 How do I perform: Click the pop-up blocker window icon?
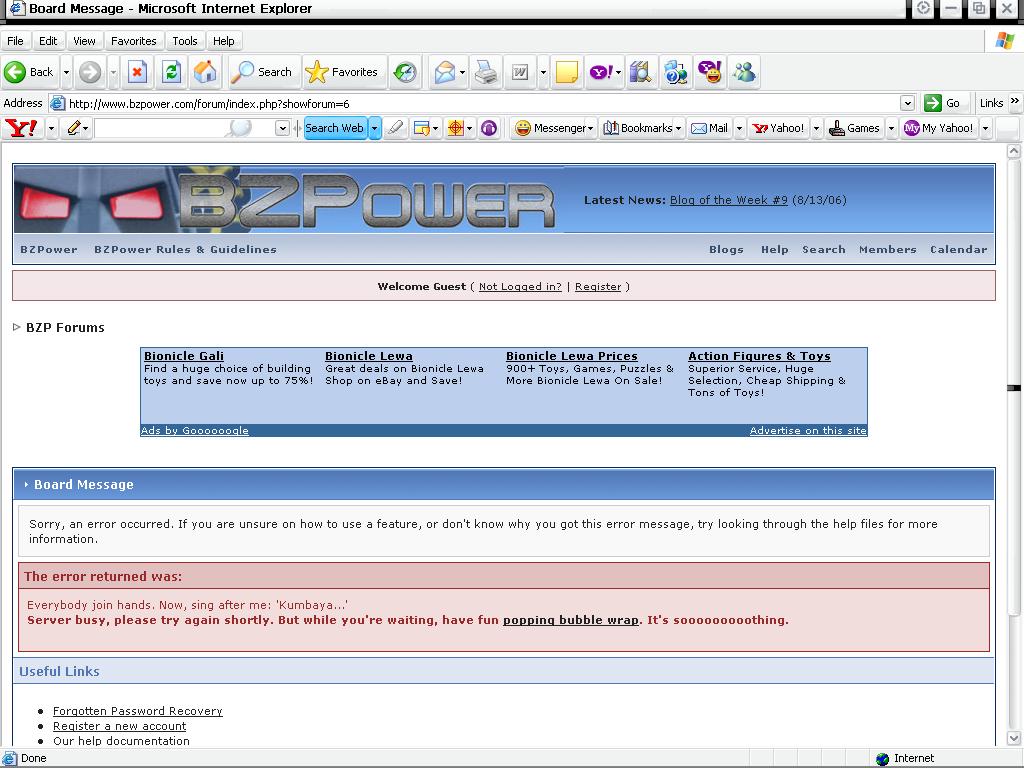pos(422,128)
